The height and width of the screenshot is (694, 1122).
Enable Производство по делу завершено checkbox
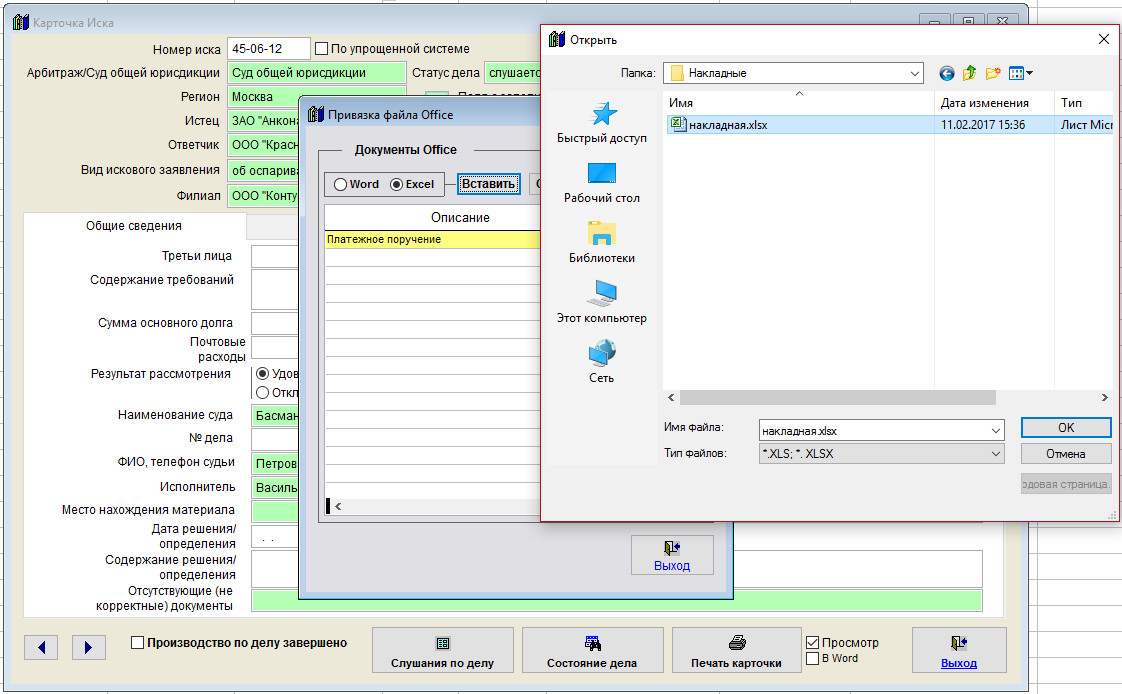coord(138,643)
